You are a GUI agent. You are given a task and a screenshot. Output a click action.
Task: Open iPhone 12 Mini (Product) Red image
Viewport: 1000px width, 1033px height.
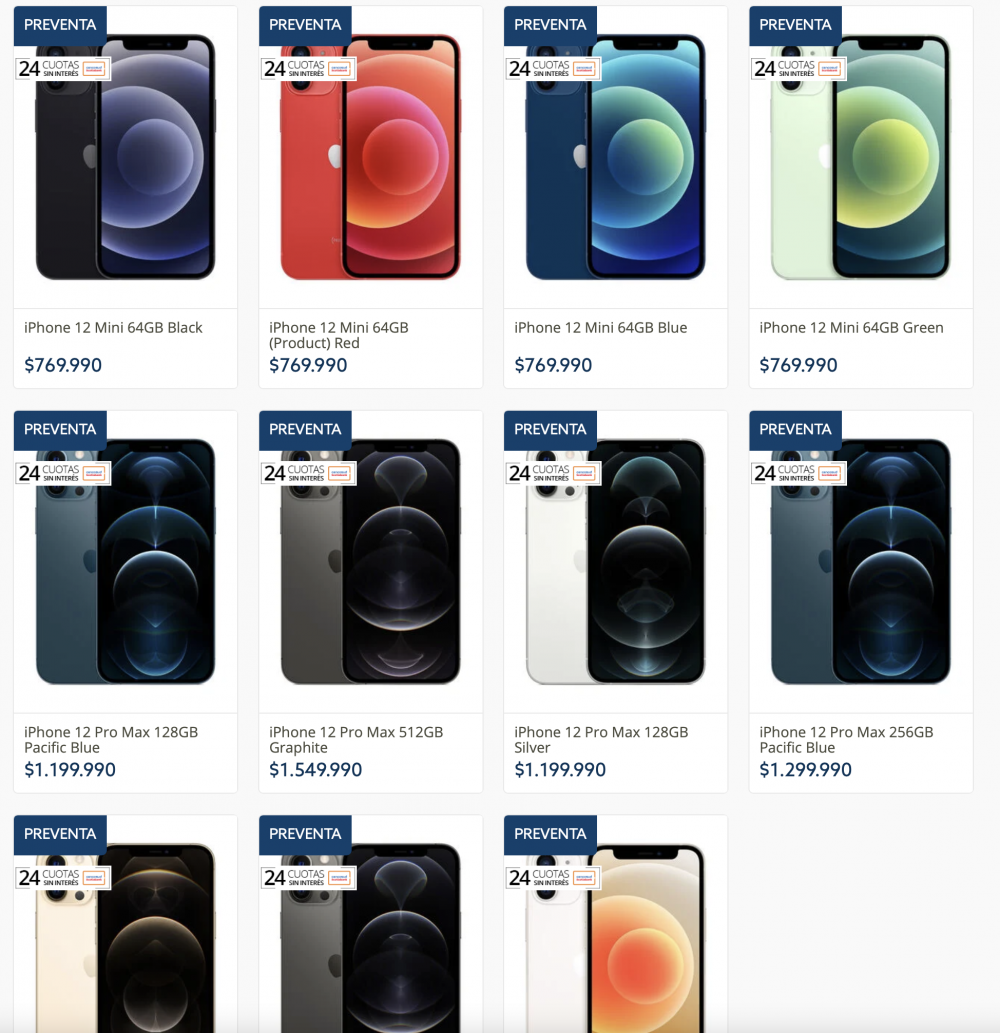[x=370, y=157]
